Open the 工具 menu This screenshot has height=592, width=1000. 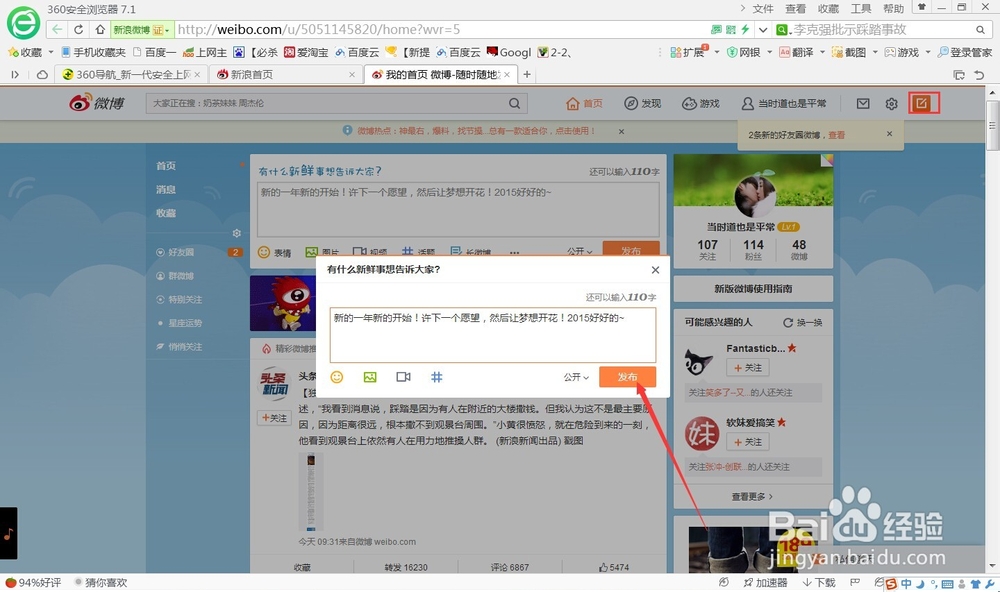click(861, 9)
